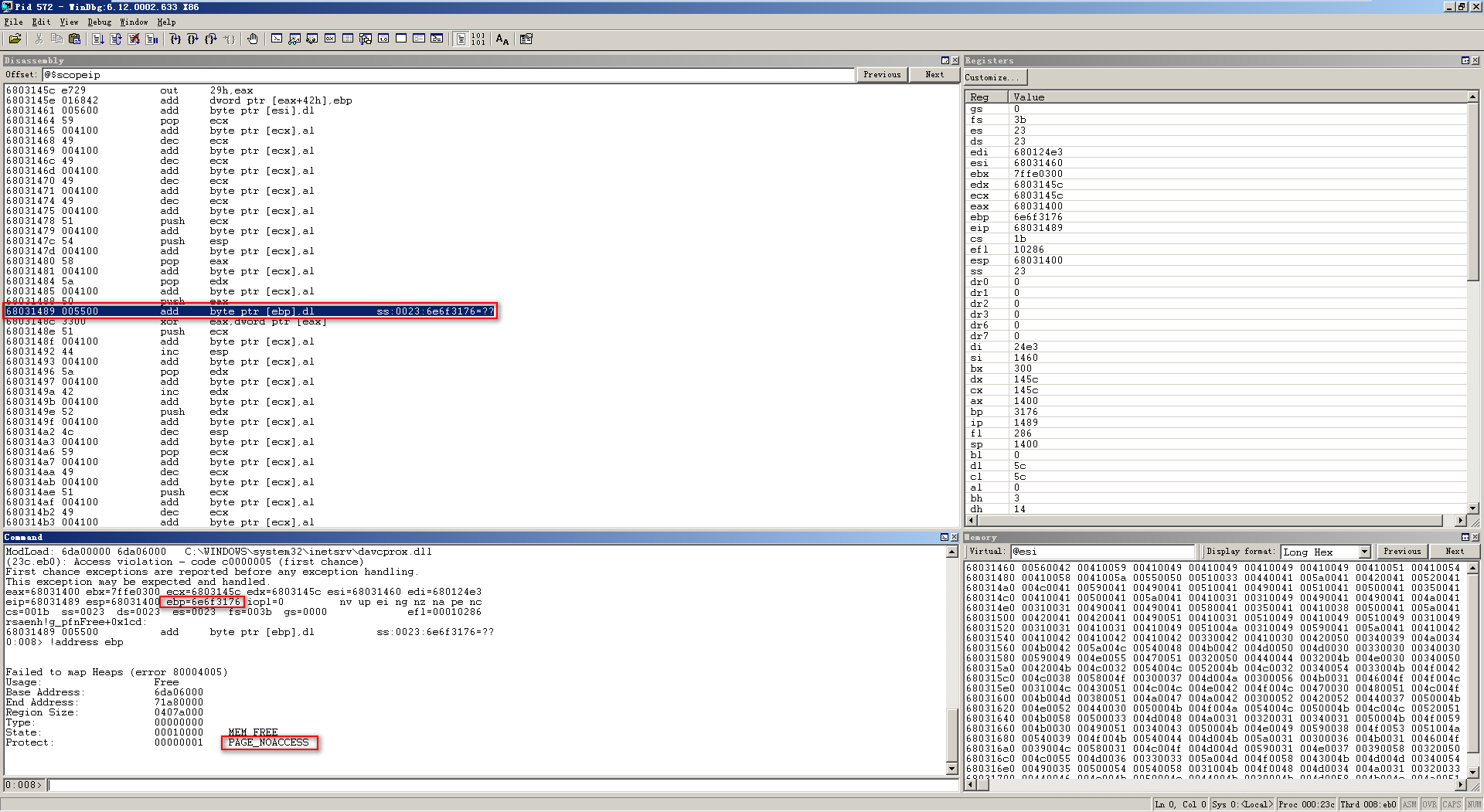
Task: Open the Help menu
Action: 166,22
